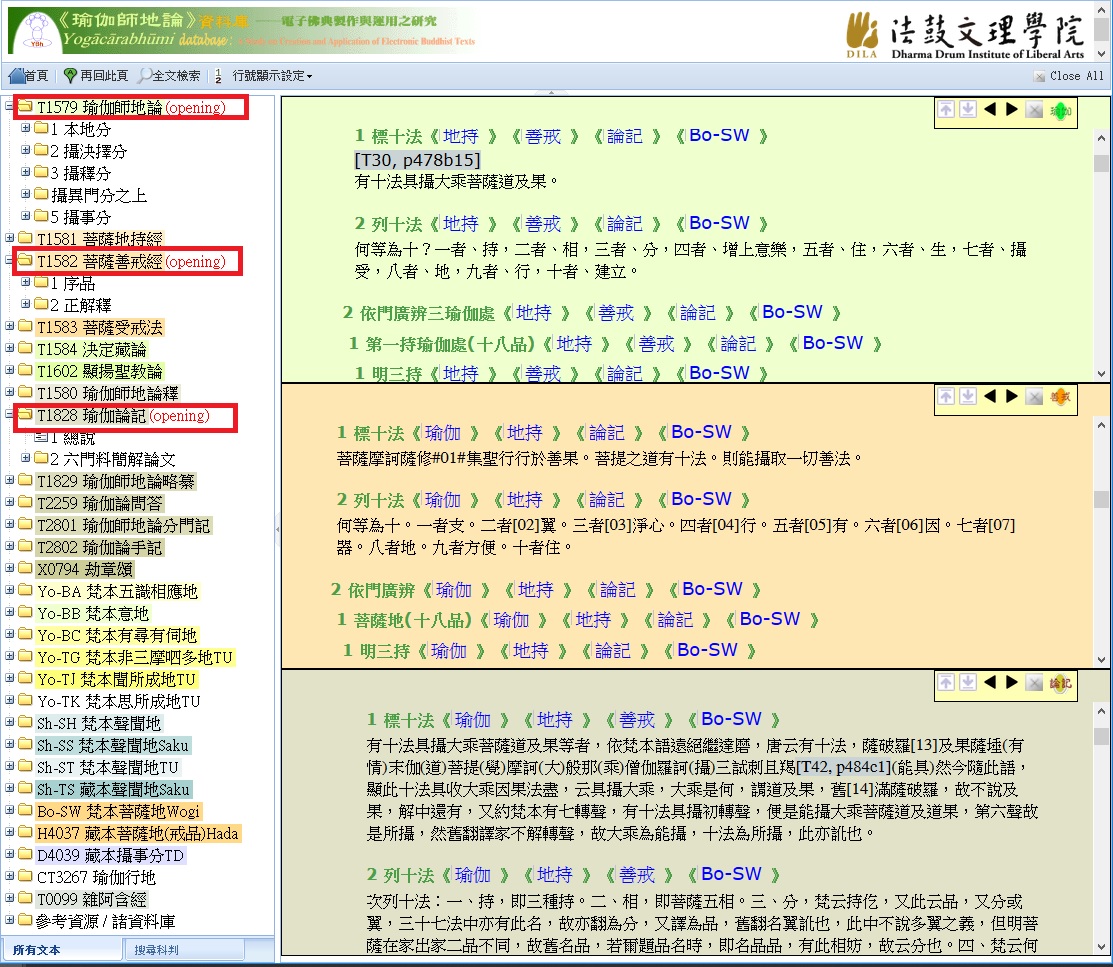Click the 再回此頁 toolbar button
Viewport: 1113px width, 967px height.
95,76
